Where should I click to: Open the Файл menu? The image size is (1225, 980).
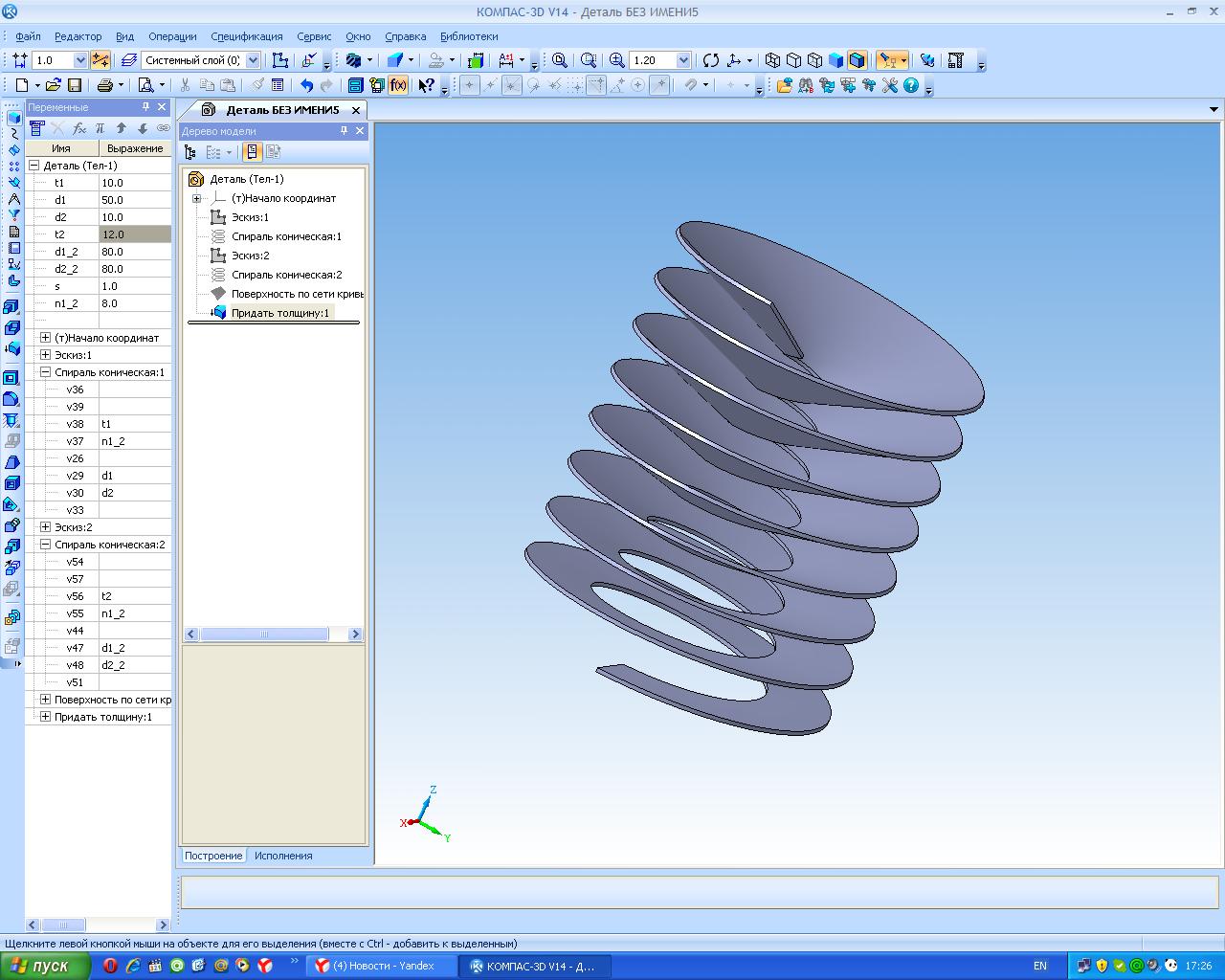(x=28, y=36)
